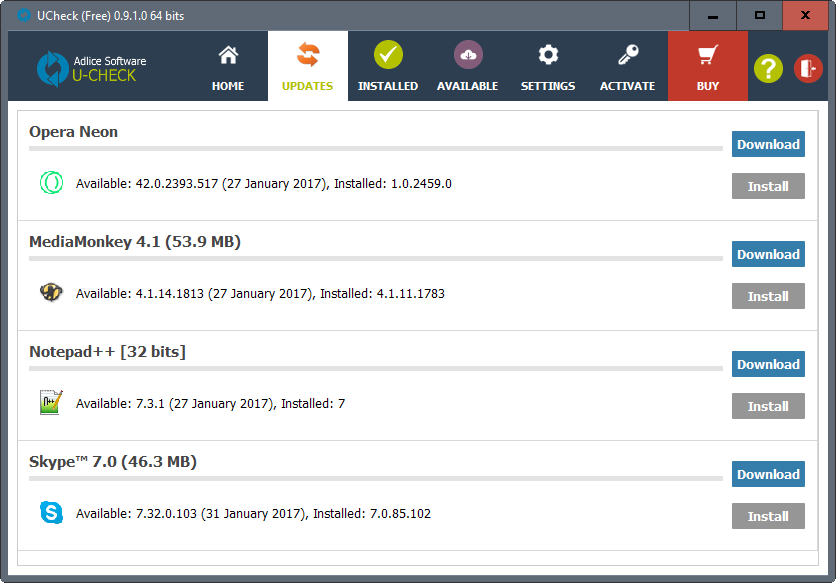
Task: Click the Adlice U-Check logo
Action: tap(92, 68)
